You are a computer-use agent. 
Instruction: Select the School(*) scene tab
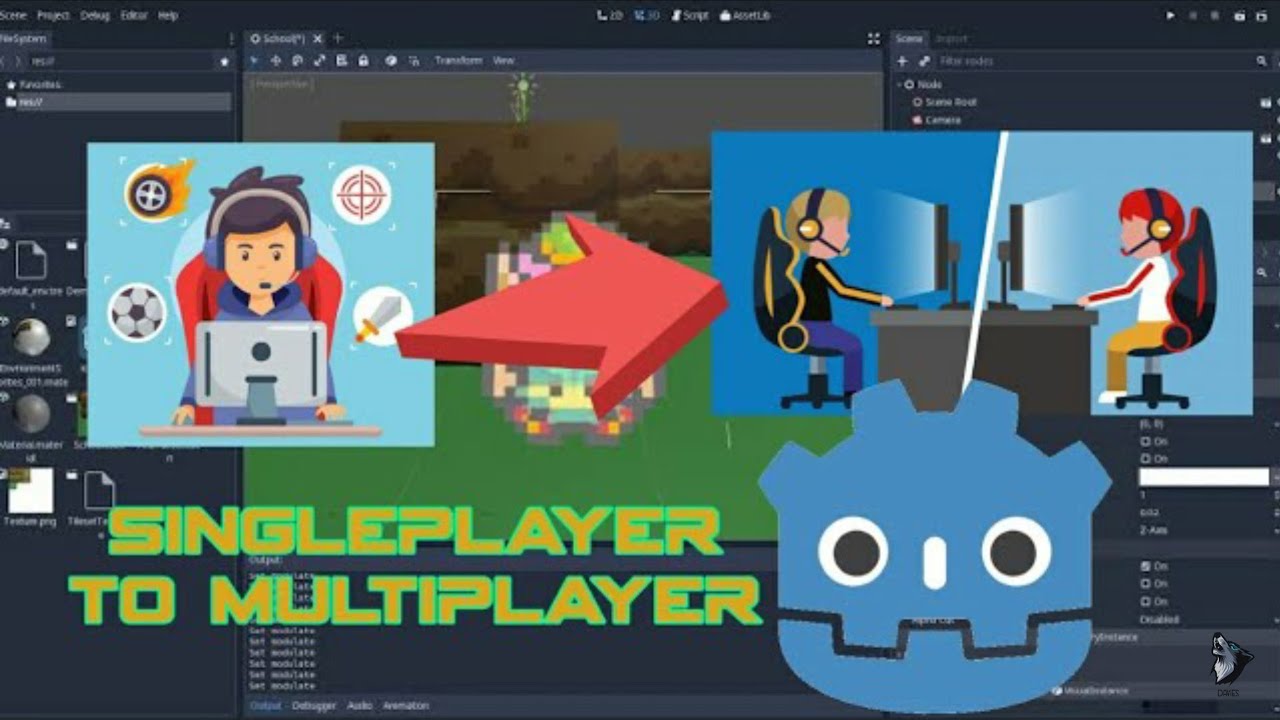point(284,38)
